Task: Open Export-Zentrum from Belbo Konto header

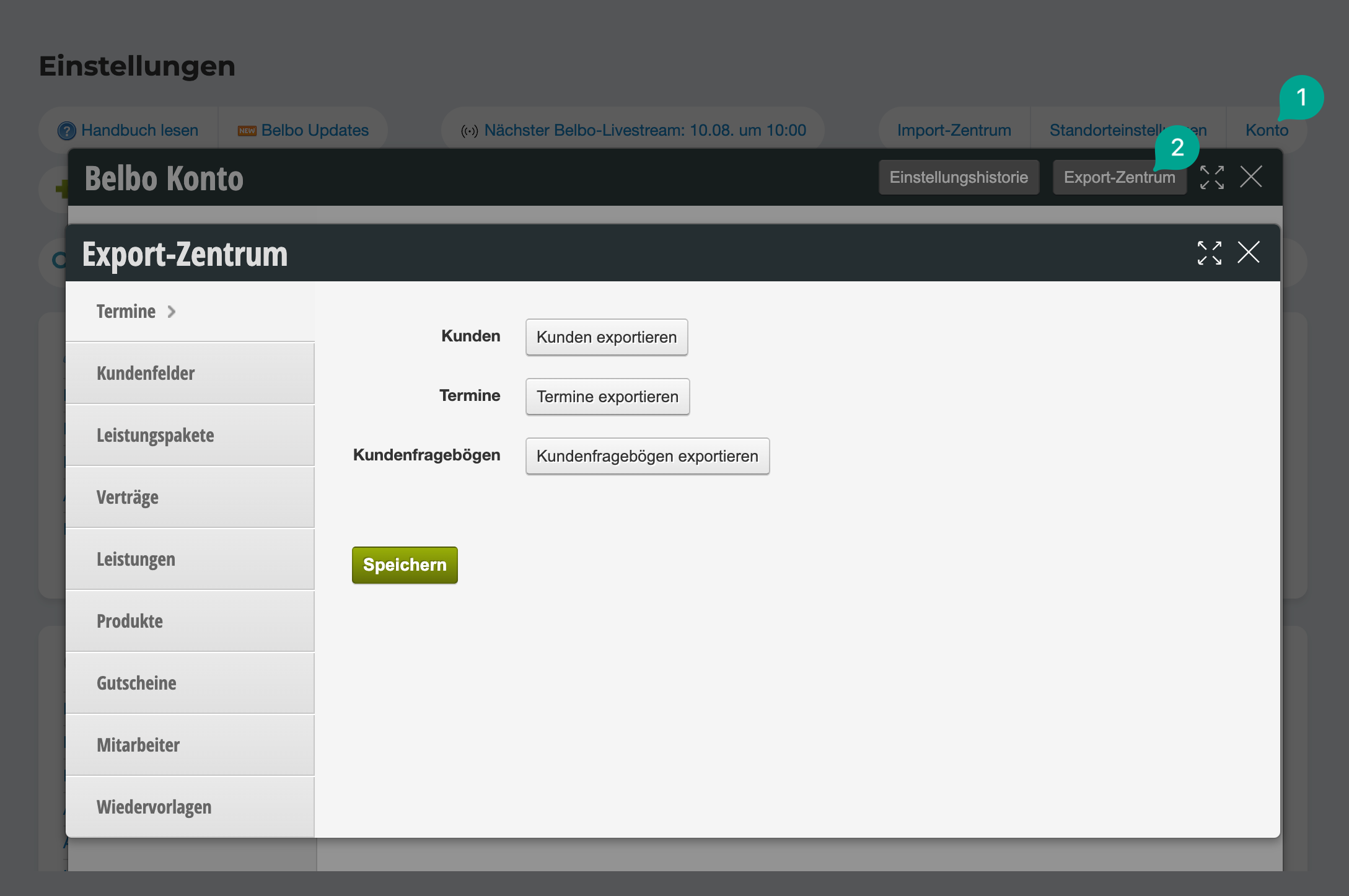Action: click(x=1119, y=177)
